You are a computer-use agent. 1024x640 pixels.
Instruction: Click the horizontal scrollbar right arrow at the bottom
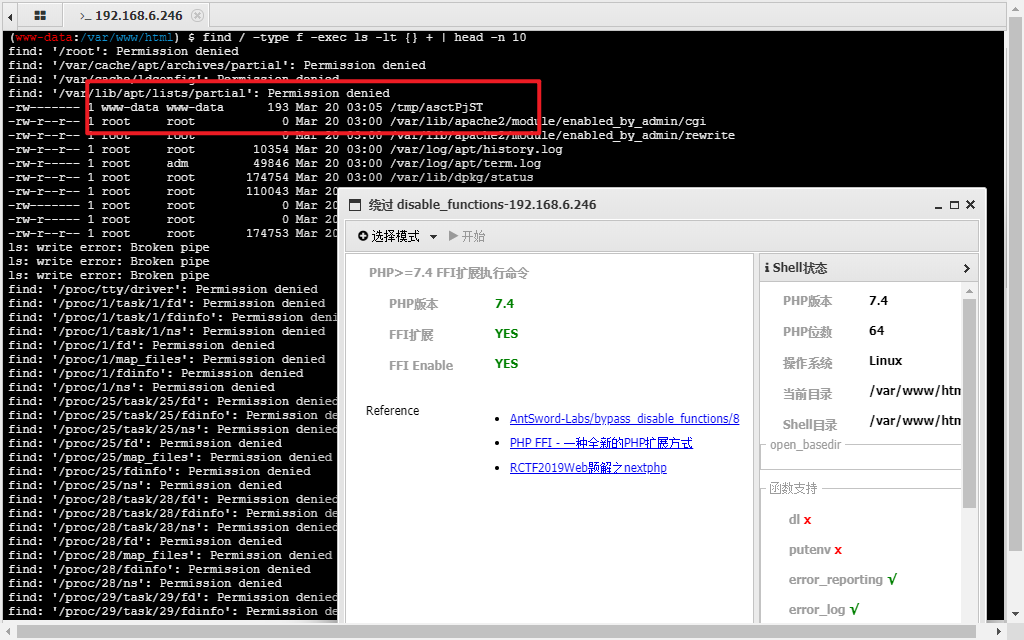(1000, 631)
